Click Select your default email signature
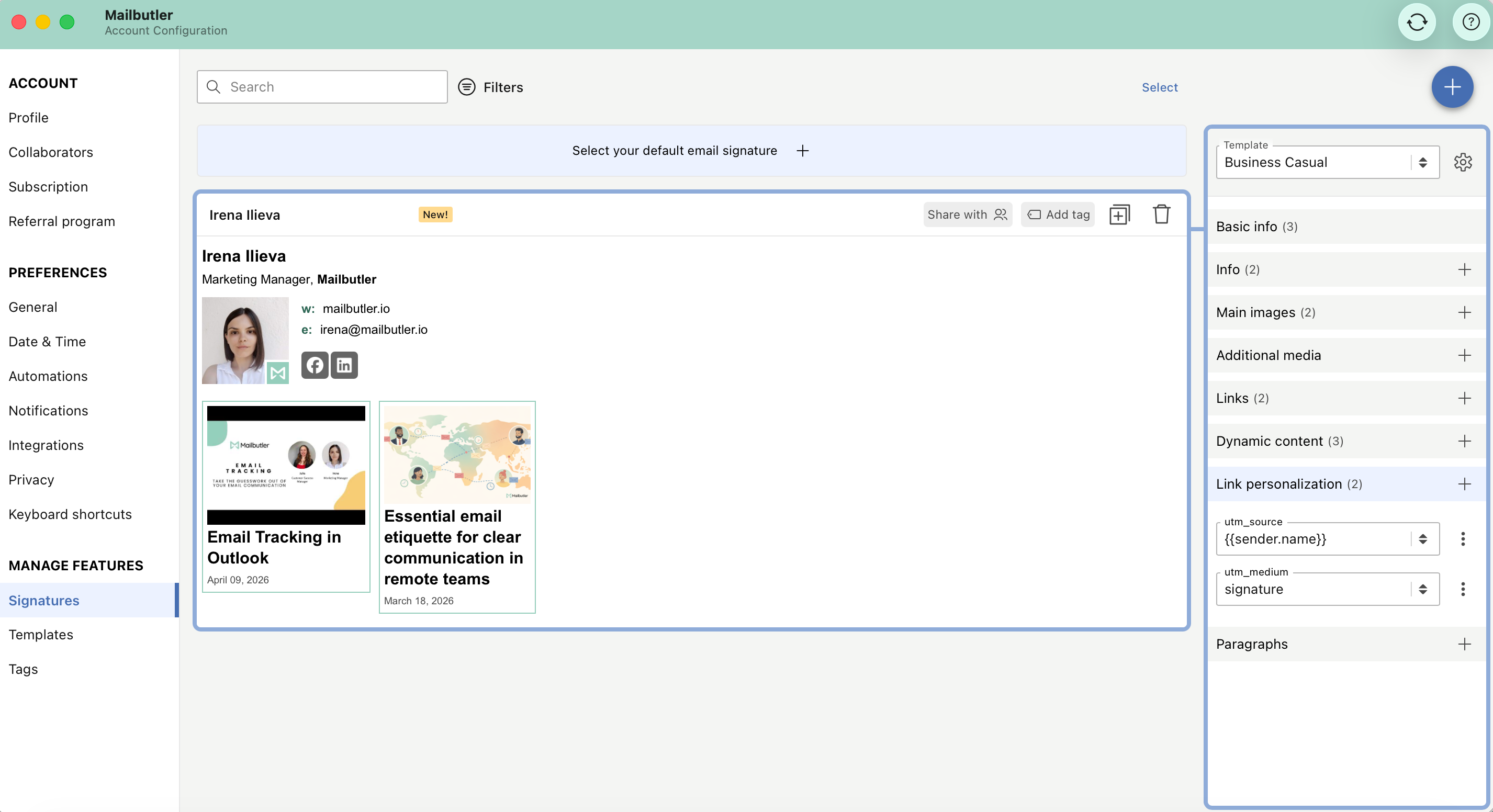The width and height of the screenshot is (1493, 812). [675, 151]
